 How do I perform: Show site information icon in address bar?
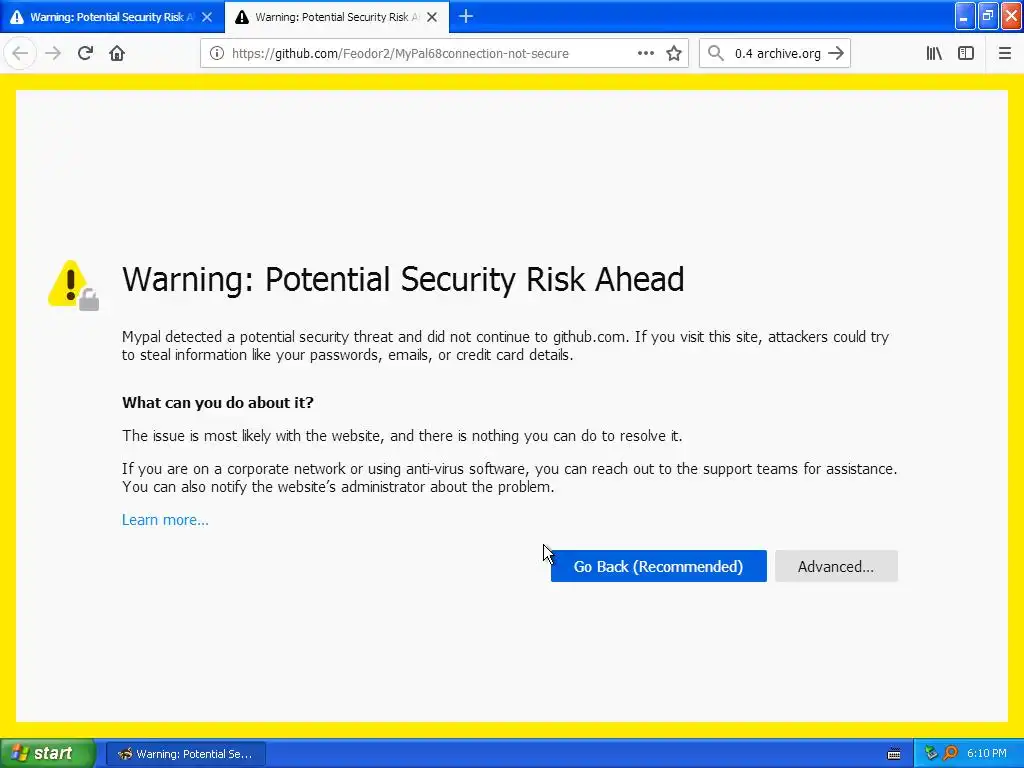coord(217,54)
